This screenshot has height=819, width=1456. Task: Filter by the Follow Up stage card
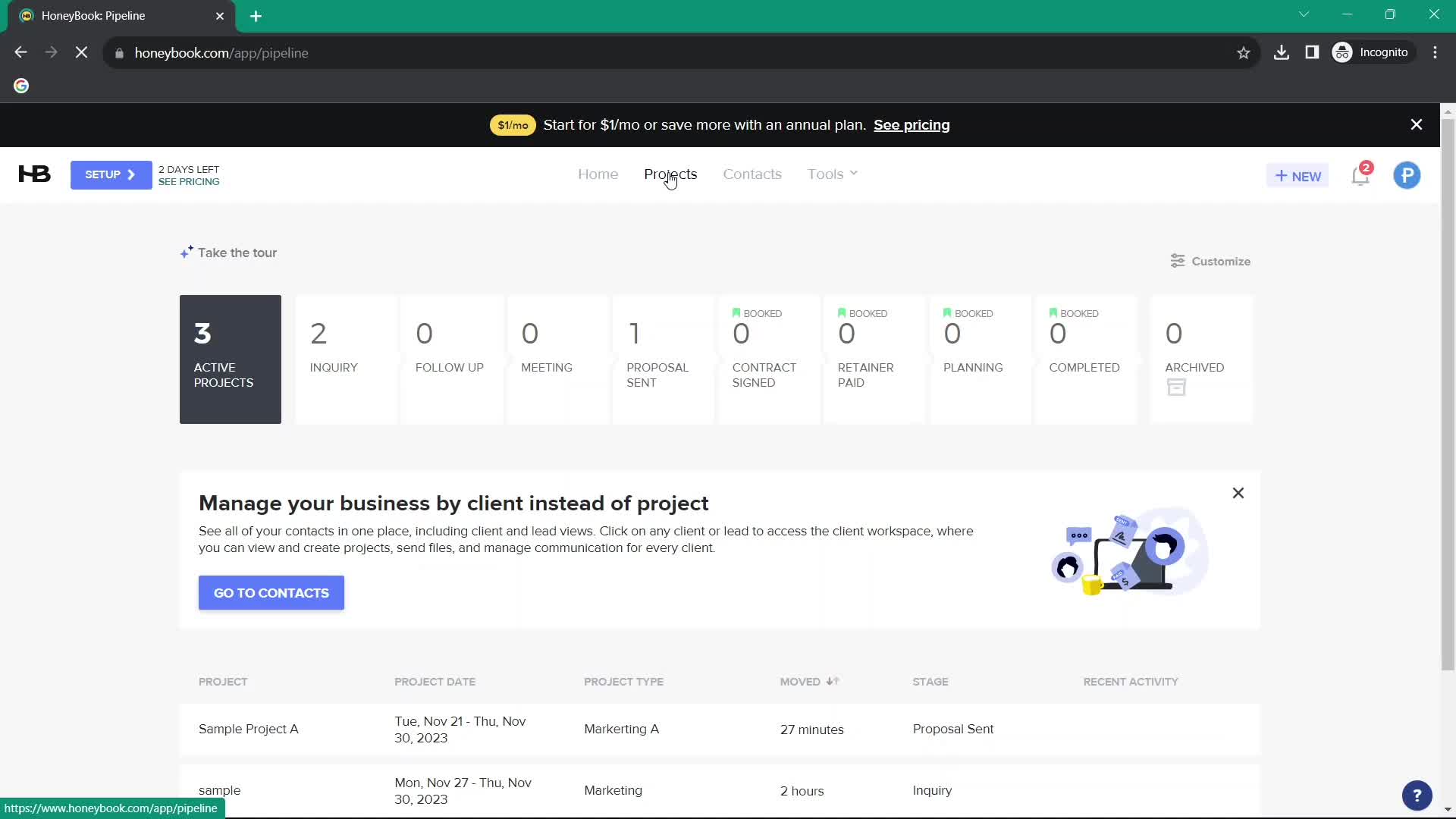[452, 359]
